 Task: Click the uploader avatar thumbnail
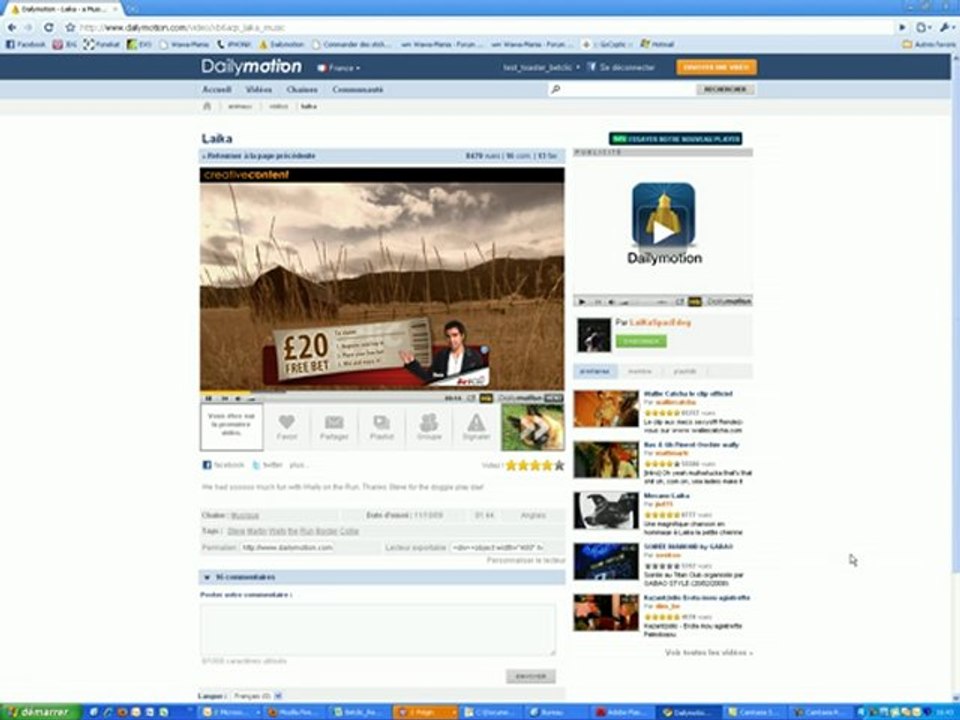(x=593, y=335)
